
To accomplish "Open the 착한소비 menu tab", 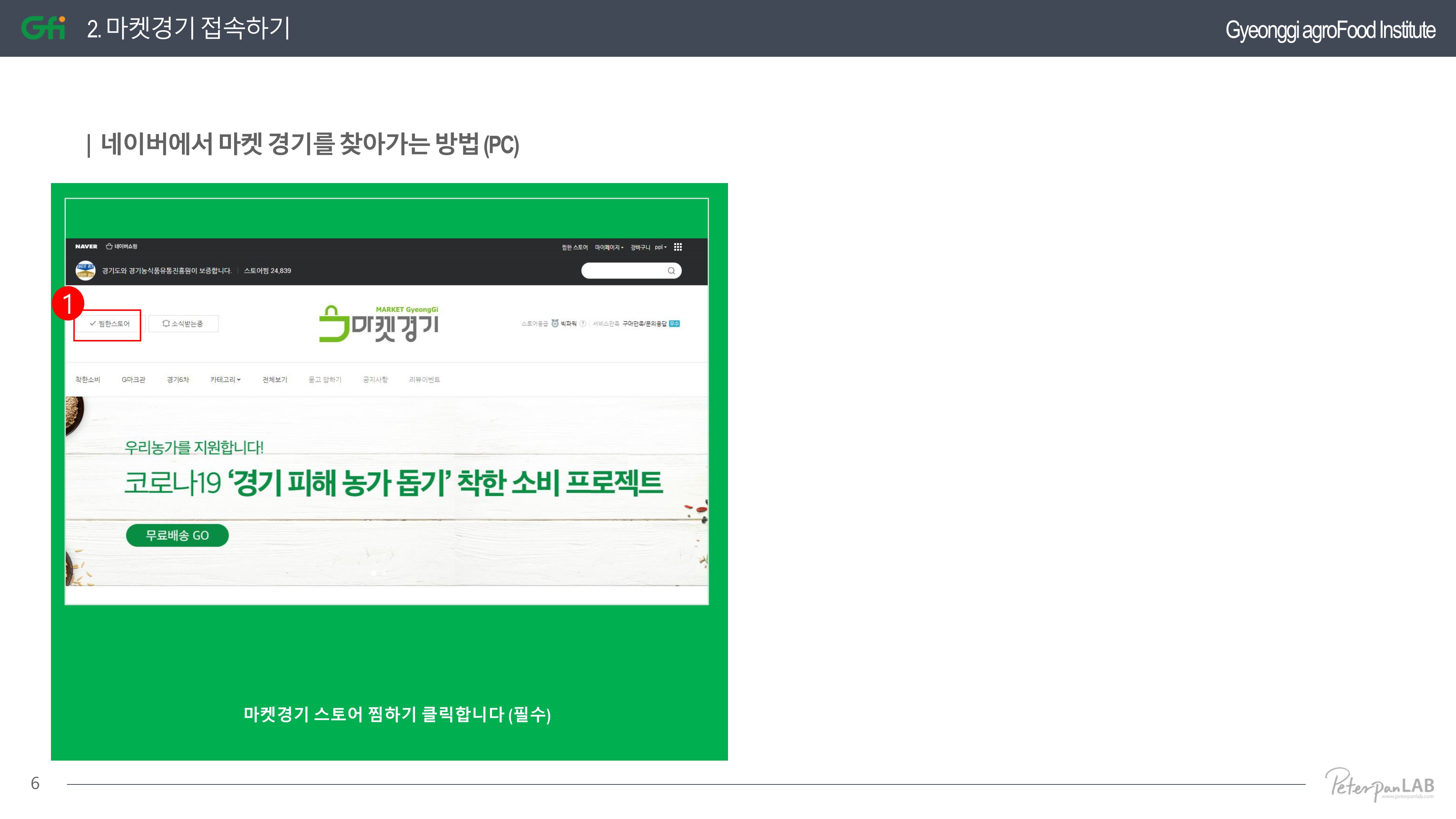I will click(88, 380).
